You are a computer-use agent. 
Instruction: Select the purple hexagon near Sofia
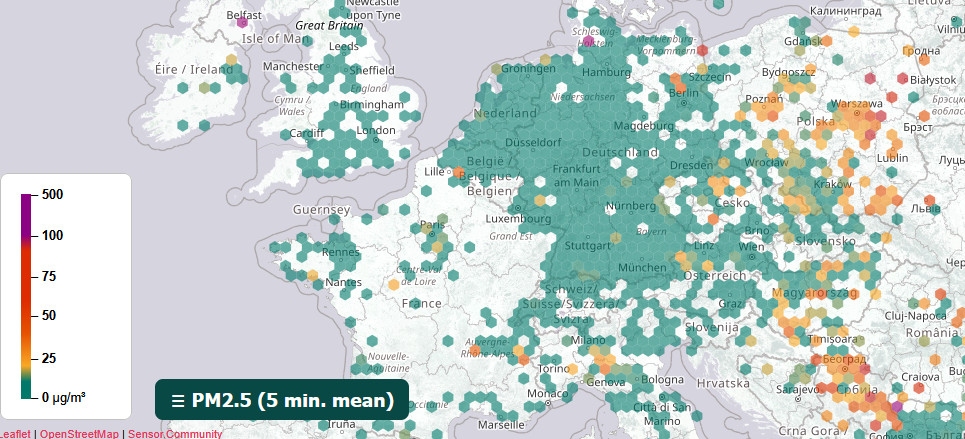[896, 407]
